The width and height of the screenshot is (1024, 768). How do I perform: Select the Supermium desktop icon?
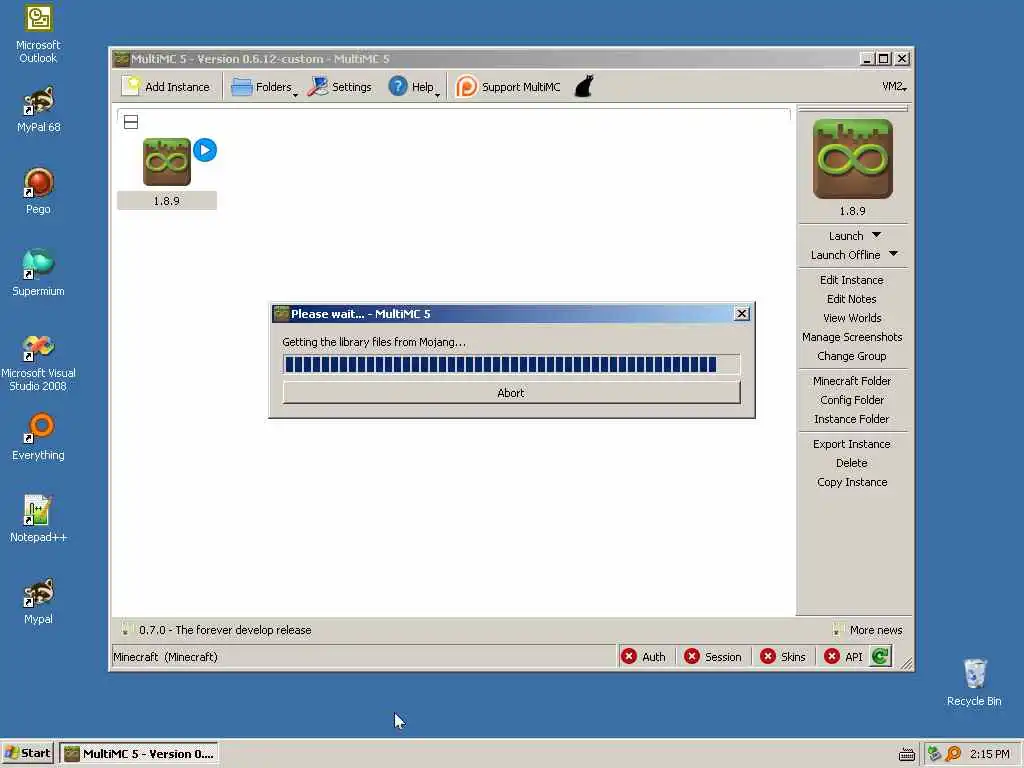pyautogui.click(x=39, y=274)
